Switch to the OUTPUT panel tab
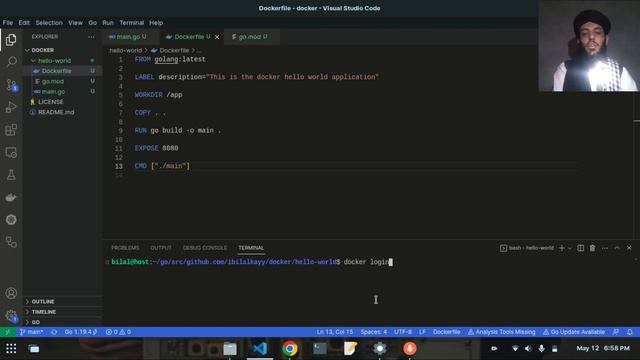 (x=161, y=248)
